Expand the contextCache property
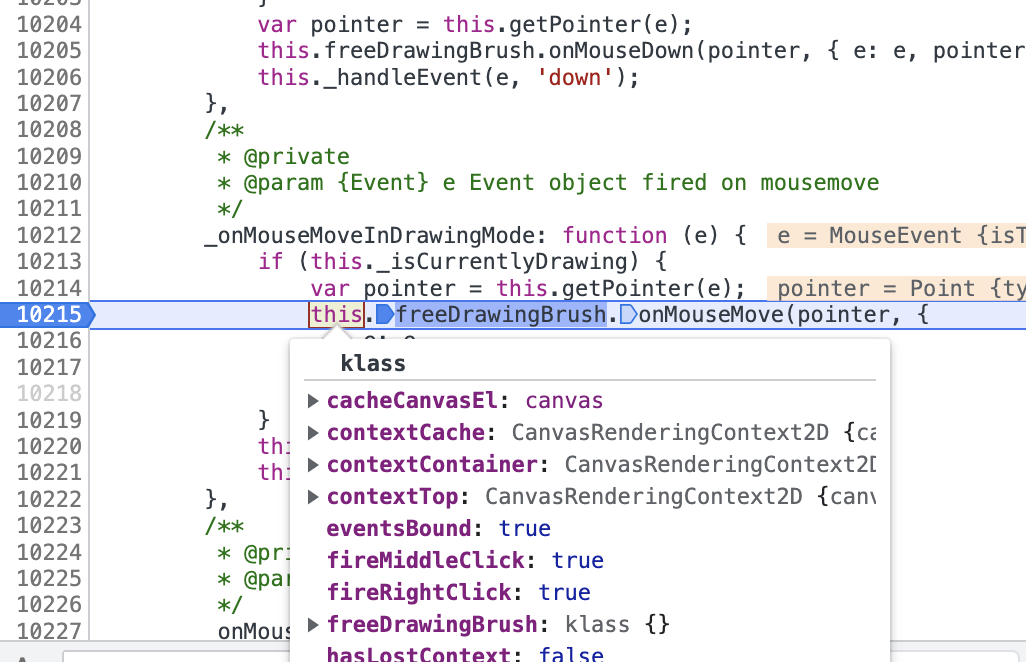1026x662 pixels. click(x=313, y=433)
